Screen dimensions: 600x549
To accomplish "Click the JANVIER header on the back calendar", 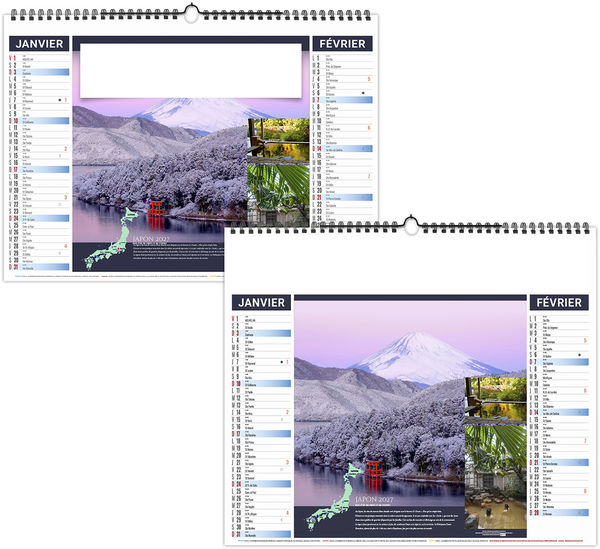I will [x=39, y=44].
